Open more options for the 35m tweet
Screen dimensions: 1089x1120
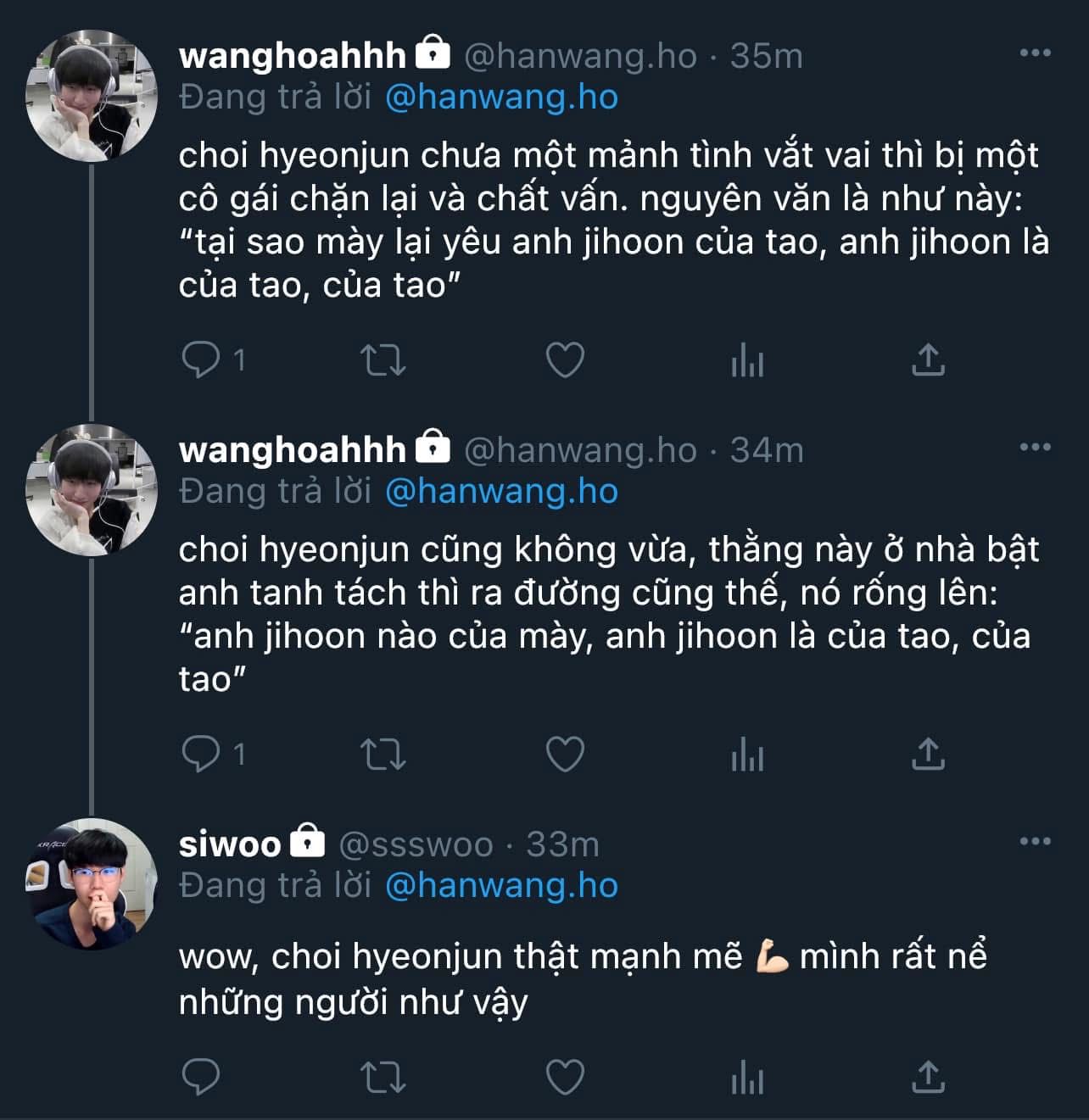point(1035,53)
